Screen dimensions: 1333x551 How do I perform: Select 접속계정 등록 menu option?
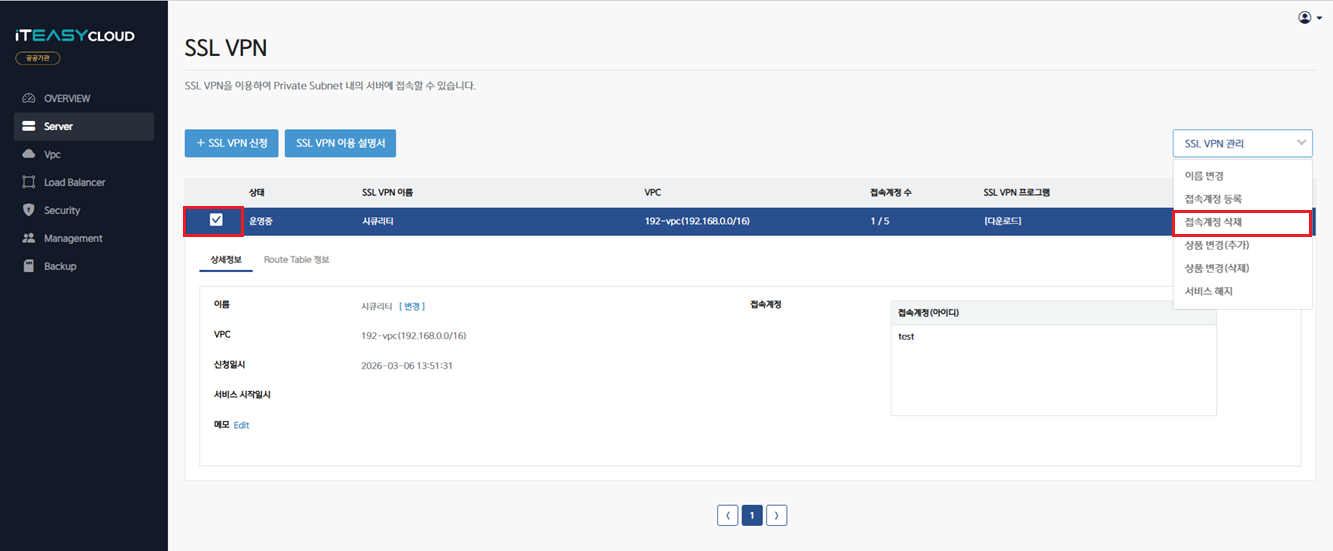1213,199
